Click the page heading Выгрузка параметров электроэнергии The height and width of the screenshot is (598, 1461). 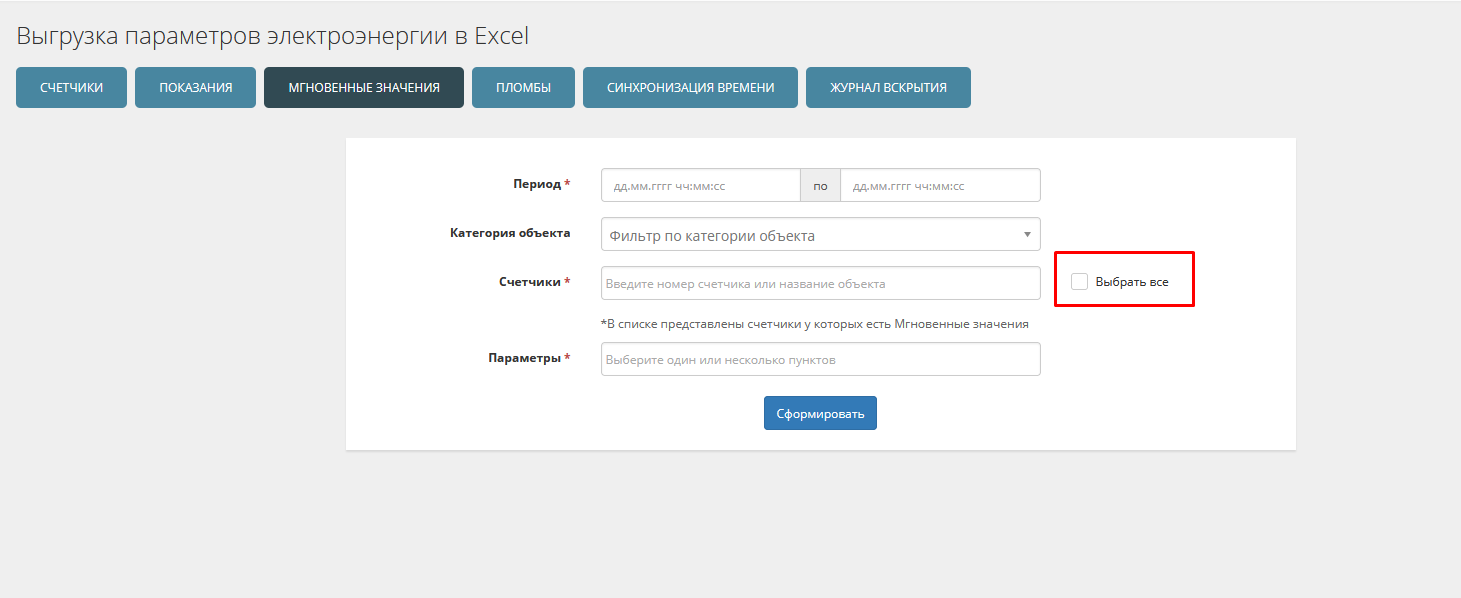[272, 37]
